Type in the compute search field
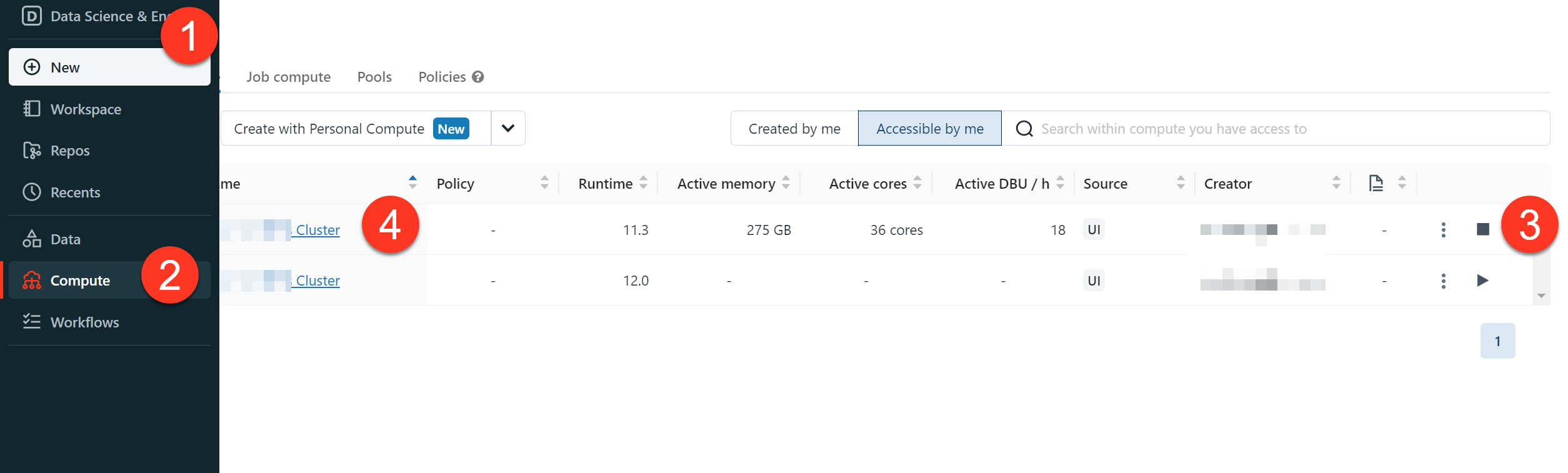1568x473 pixels. (x=1187, y=128)
